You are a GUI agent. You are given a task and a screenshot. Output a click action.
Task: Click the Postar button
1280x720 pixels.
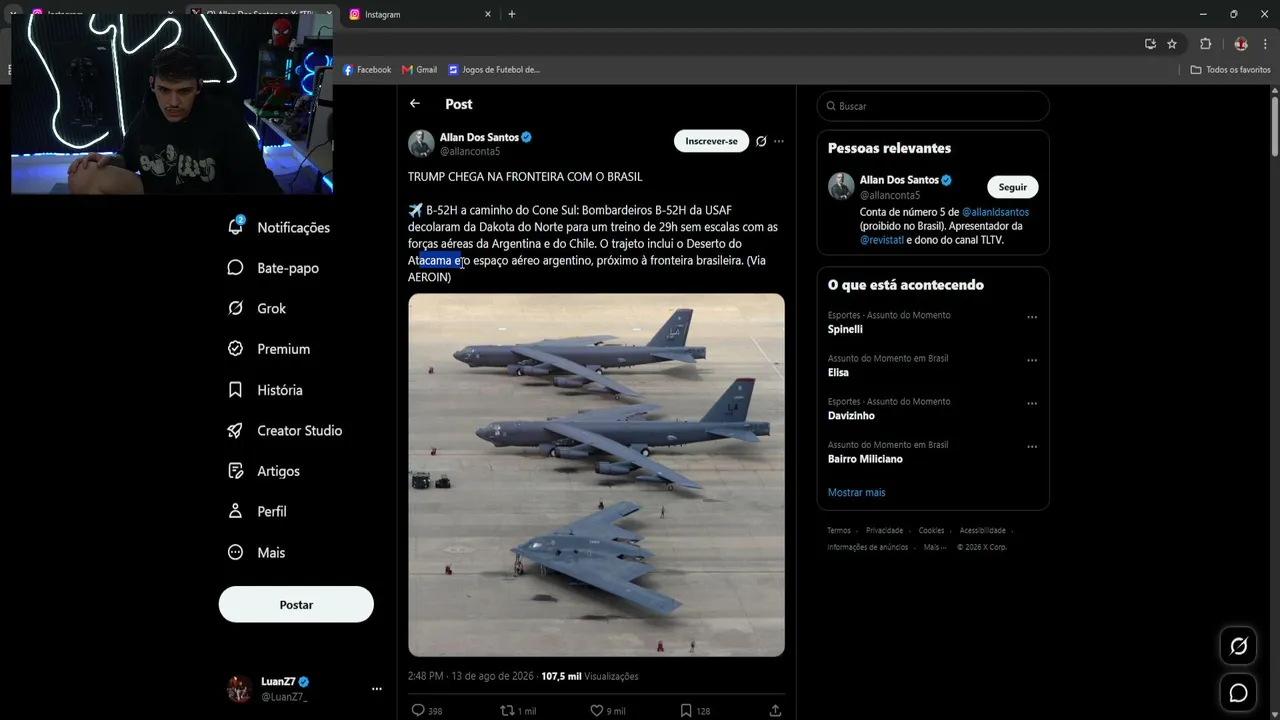tap(296, 605)
